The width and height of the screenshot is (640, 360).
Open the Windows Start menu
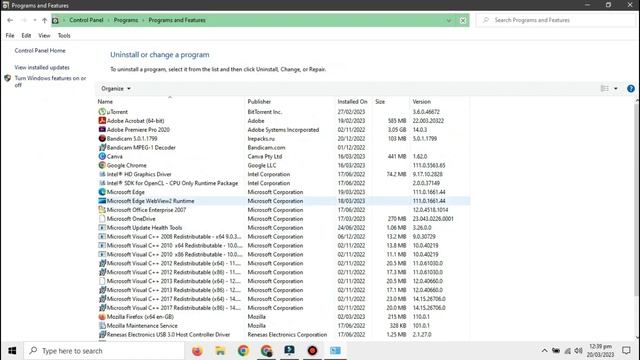point(12,351)
